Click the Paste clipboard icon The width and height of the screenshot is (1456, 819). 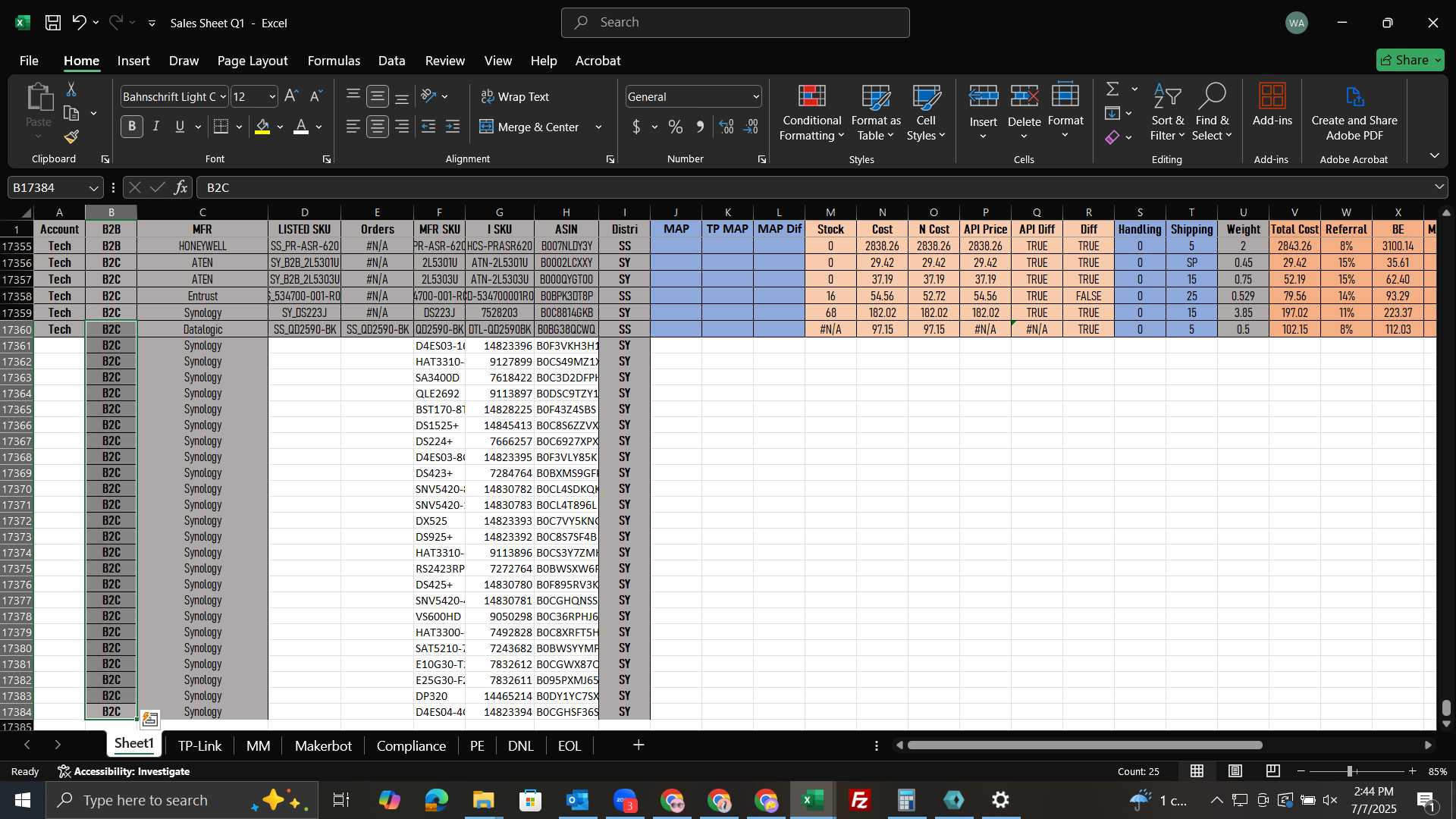coord(39,98)
